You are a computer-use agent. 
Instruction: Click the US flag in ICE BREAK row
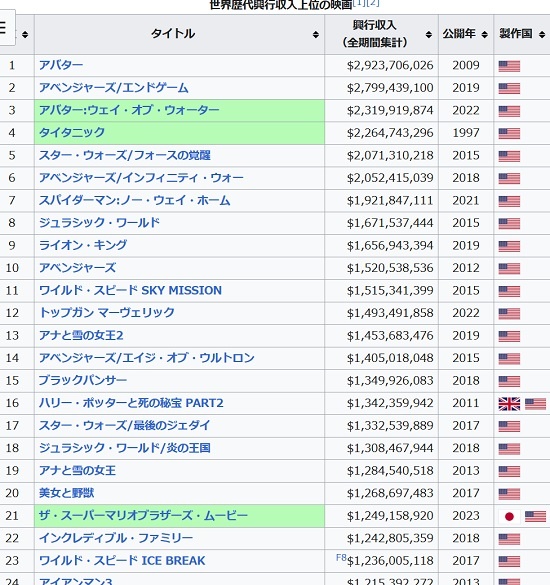point(509,561)
